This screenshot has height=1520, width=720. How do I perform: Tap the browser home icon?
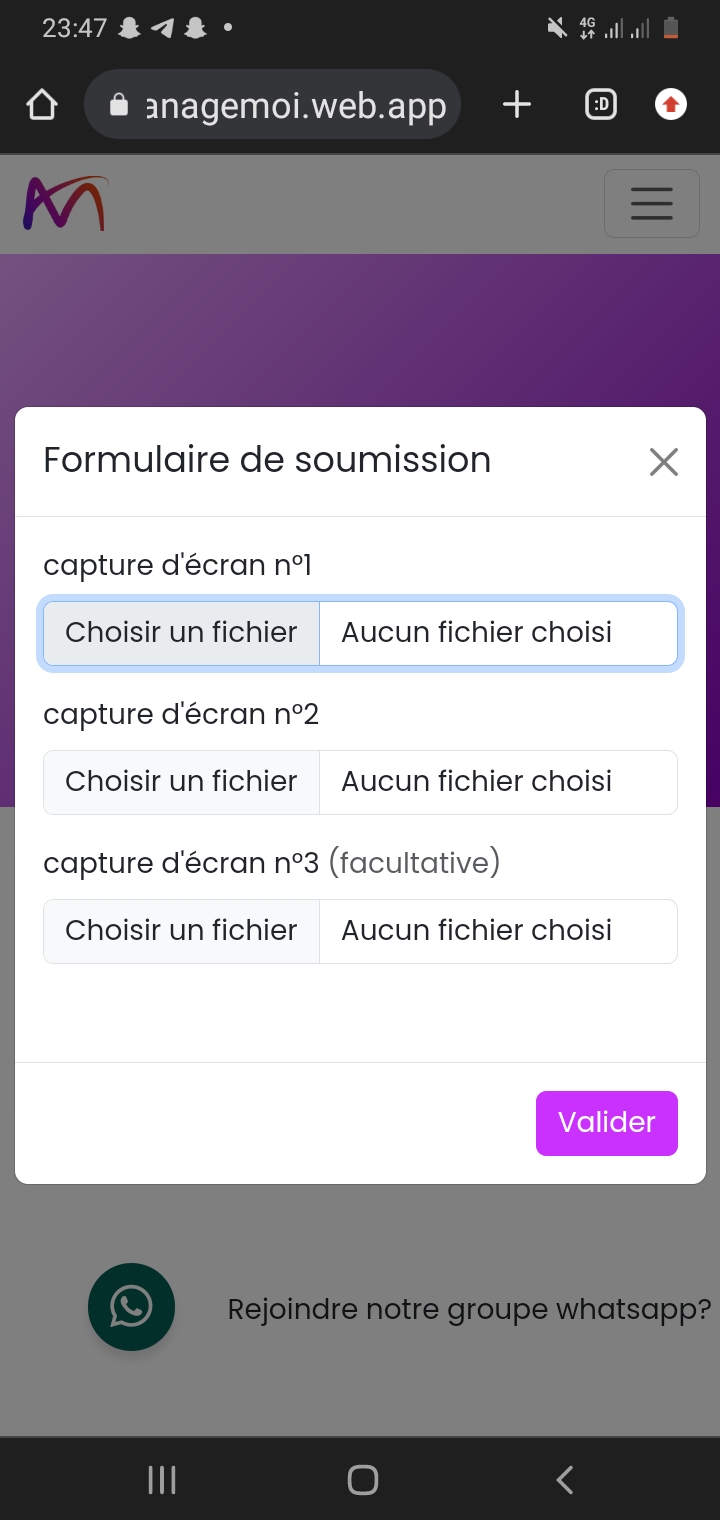pyautogui.click(x=42, y=105)
